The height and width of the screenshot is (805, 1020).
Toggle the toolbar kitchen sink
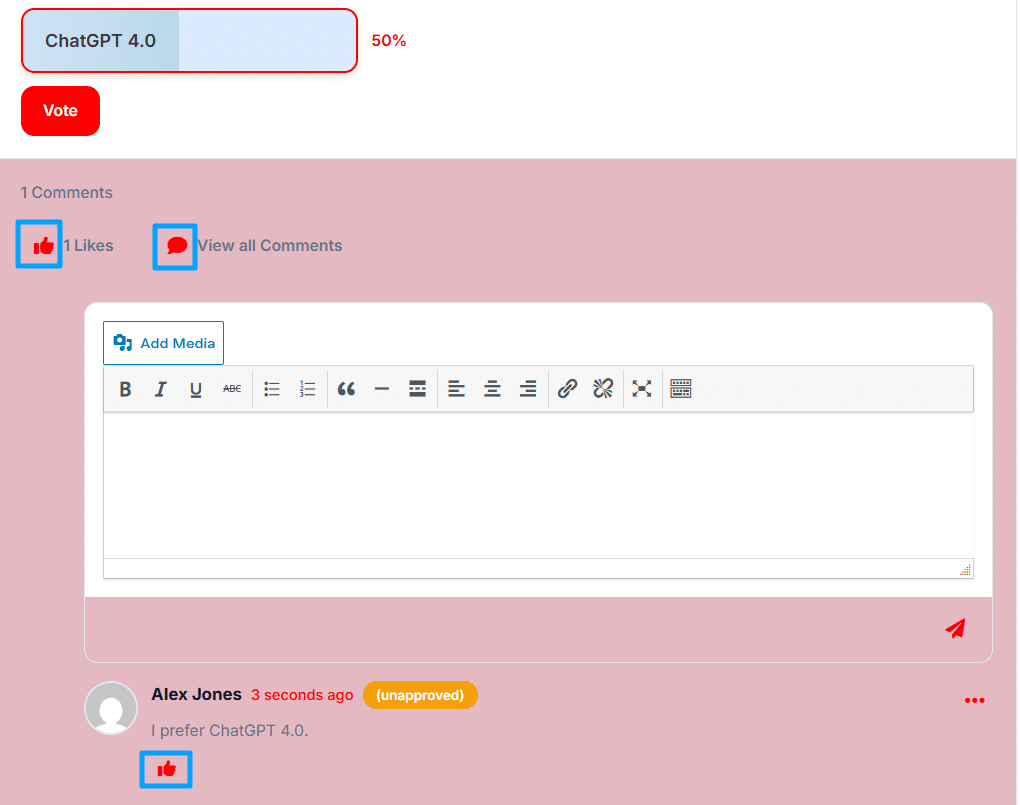coord(680,389)
